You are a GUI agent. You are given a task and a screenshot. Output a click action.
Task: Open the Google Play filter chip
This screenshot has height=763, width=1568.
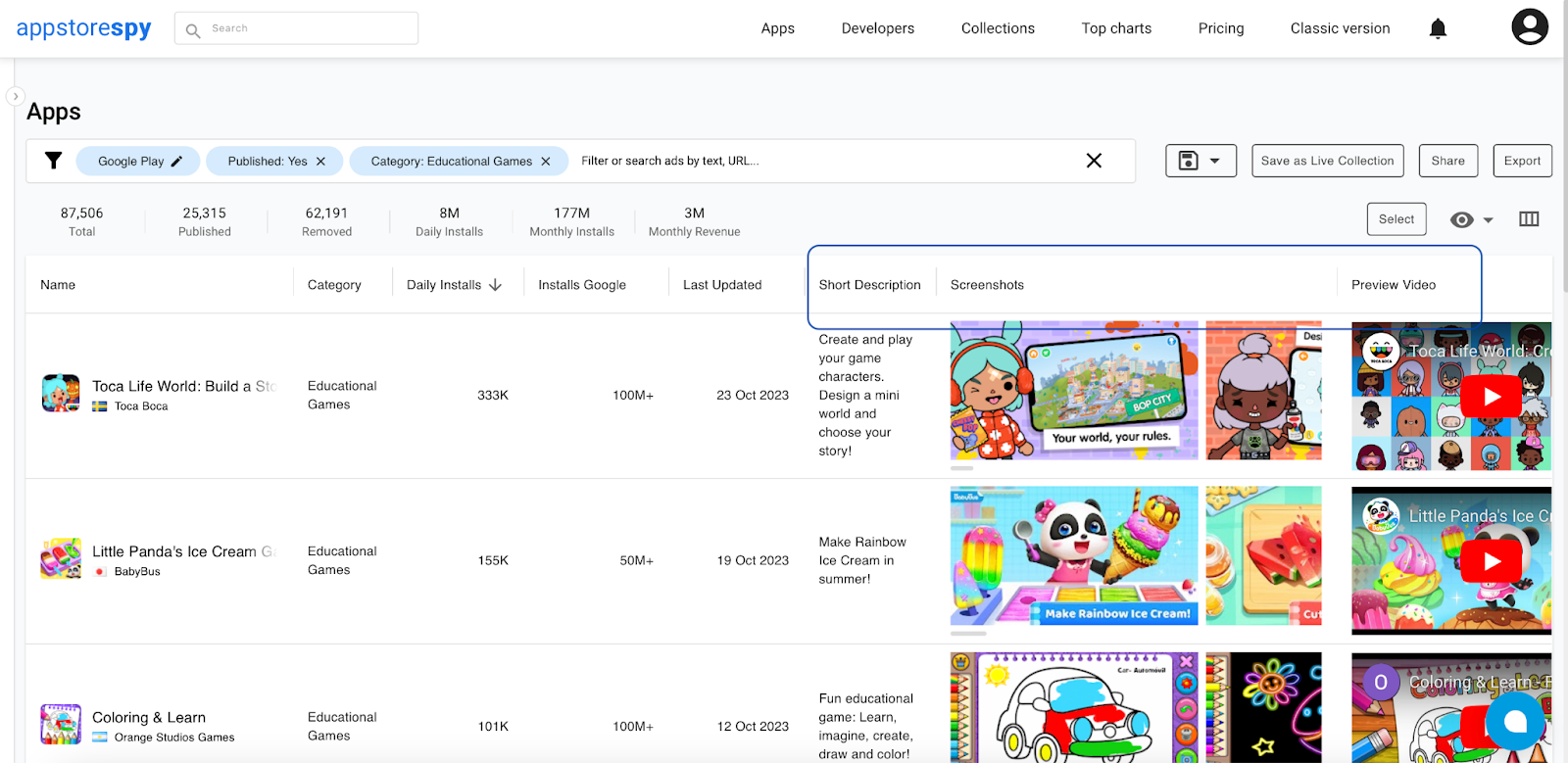click(x=139, y=162)
